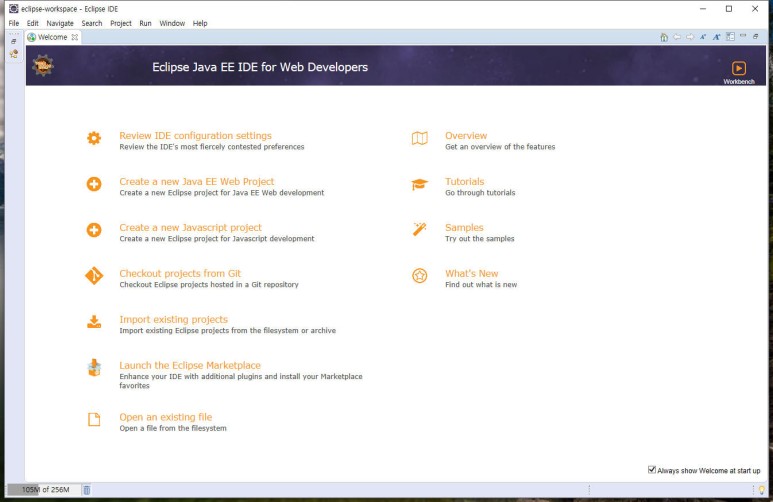773x502 pixels.
Task: Open Create a new Java EE Web Project
Action: tap(197, 181)
